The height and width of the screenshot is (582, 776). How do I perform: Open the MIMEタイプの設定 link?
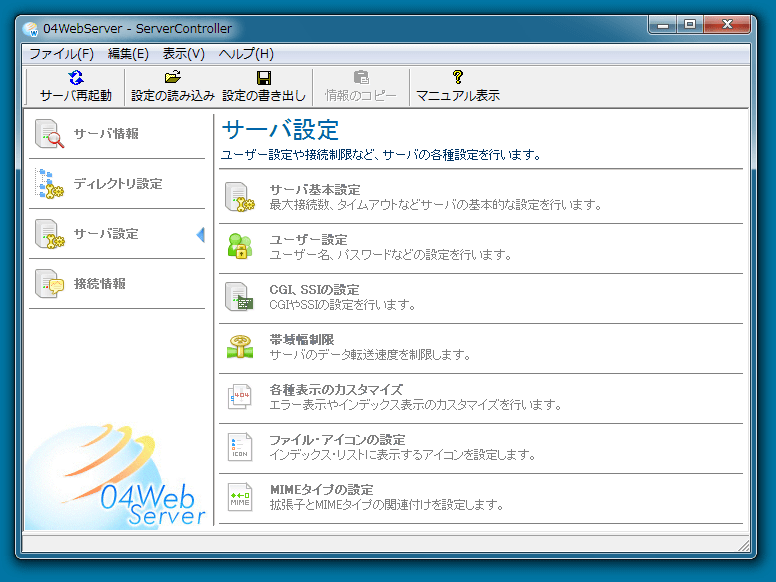click(x=321, y=489)
